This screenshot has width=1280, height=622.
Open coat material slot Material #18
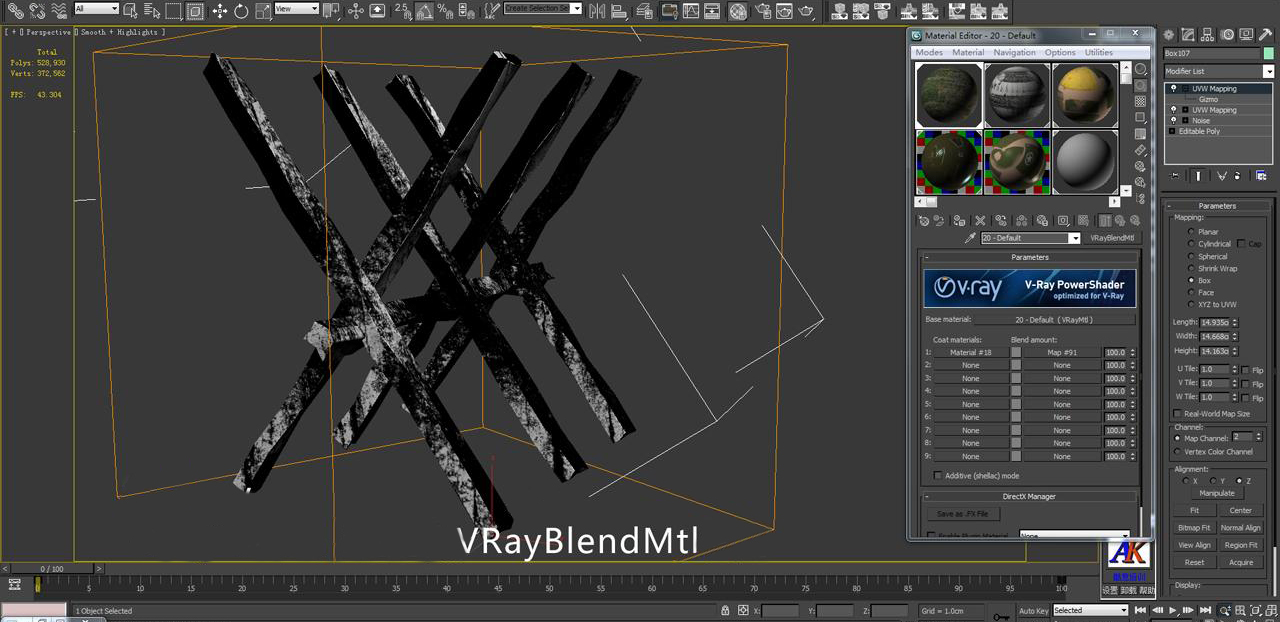970,352
